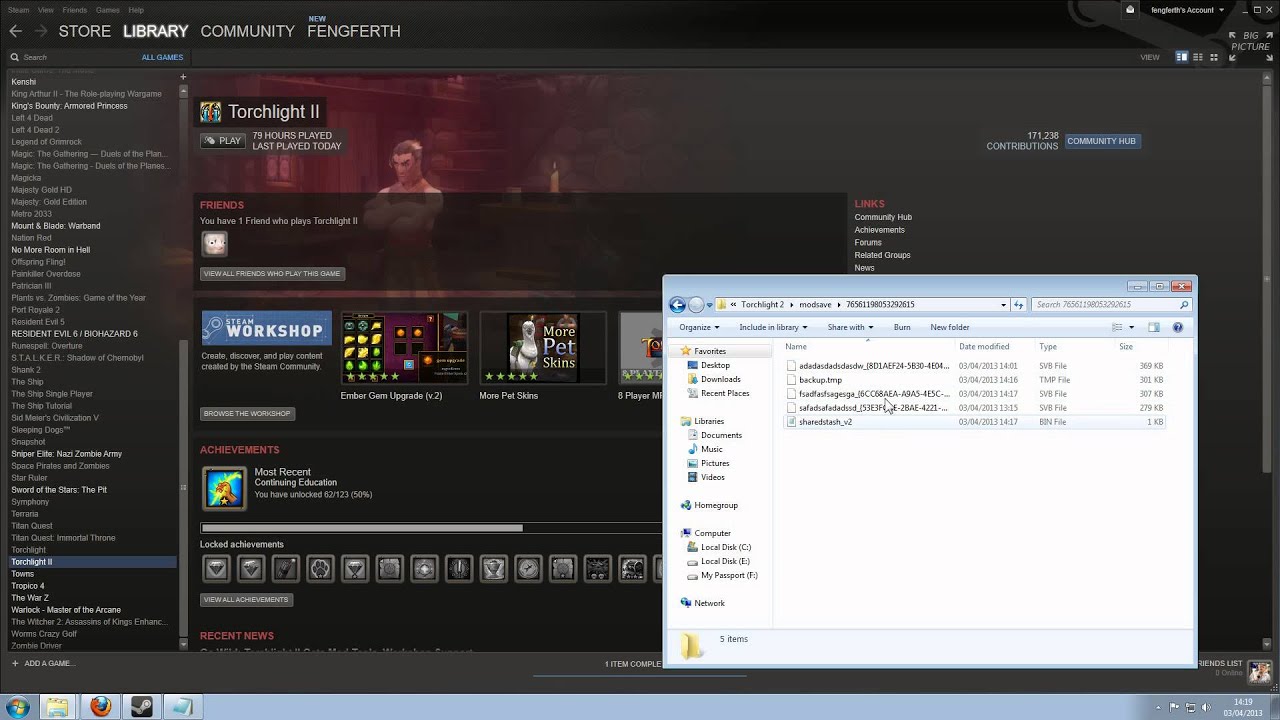Open the Forums link under Links

coord(868,242)
